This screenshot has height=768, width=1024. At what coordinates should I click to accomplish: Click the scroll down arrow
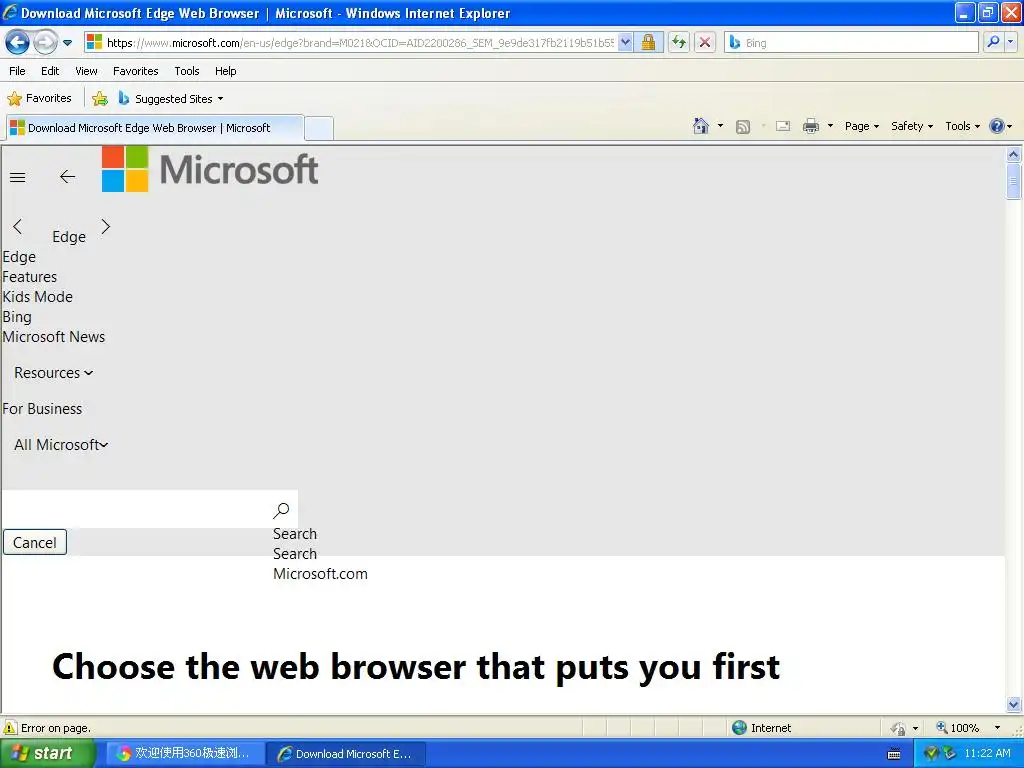point(1014,704)
